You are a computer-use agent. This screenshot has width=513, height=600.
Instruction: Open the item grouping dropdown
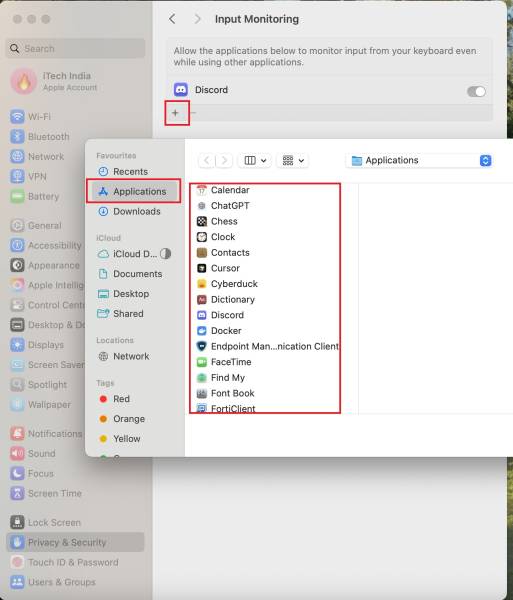[x=293, y=160]
